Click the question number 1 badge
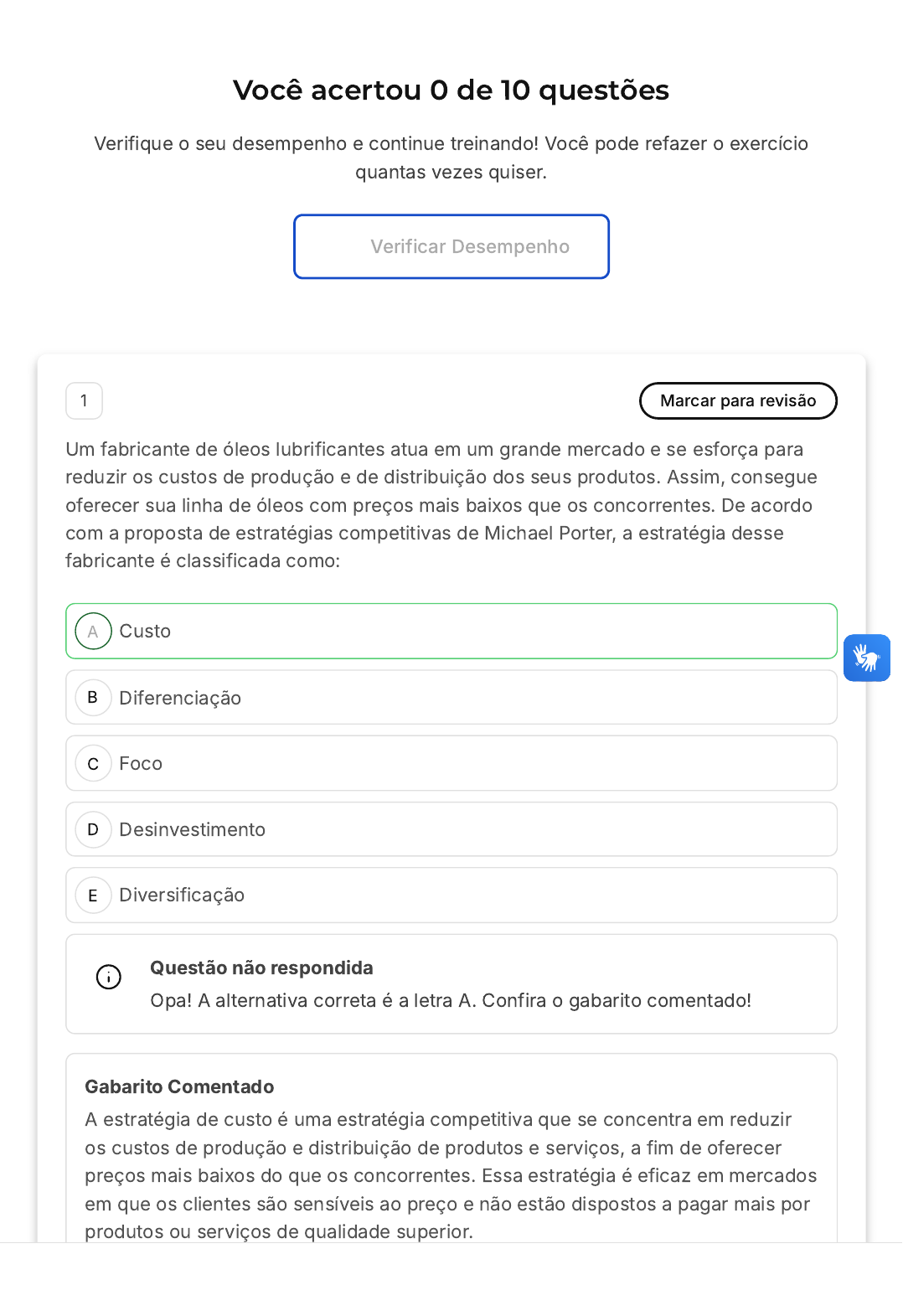The image size is (903, 1316). (84, 401)
